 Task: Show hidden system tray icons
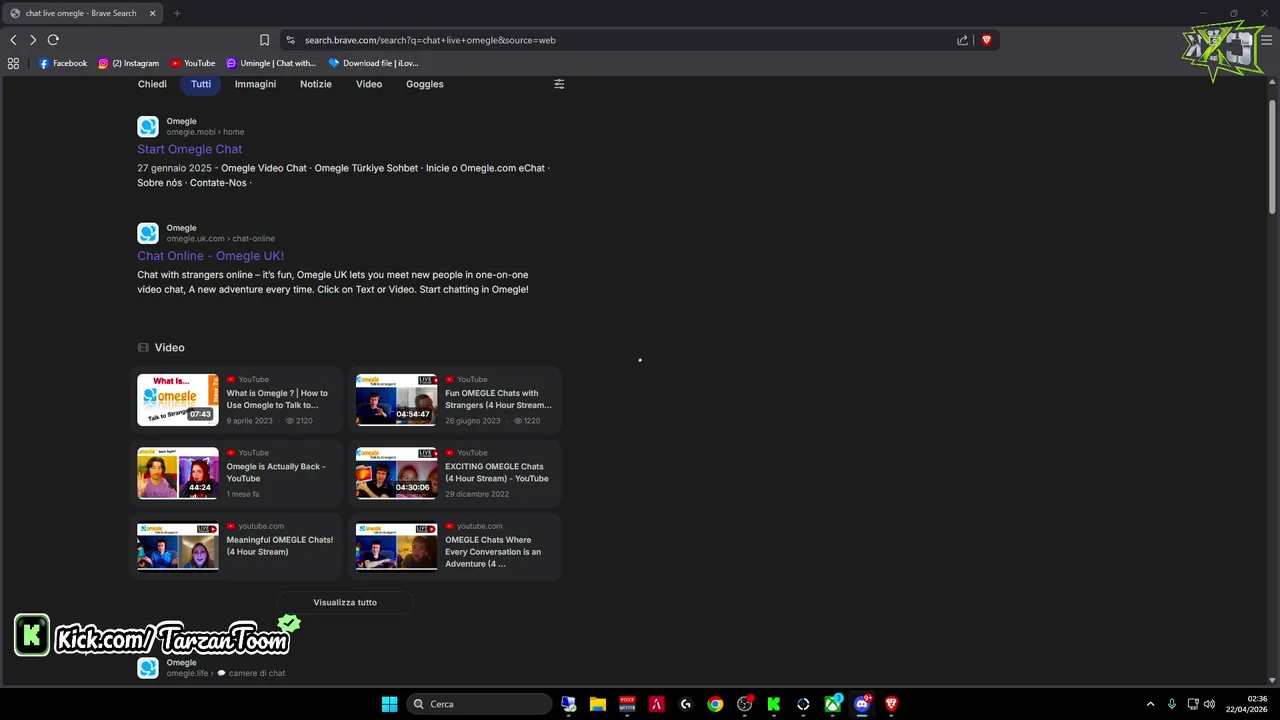1150,704
